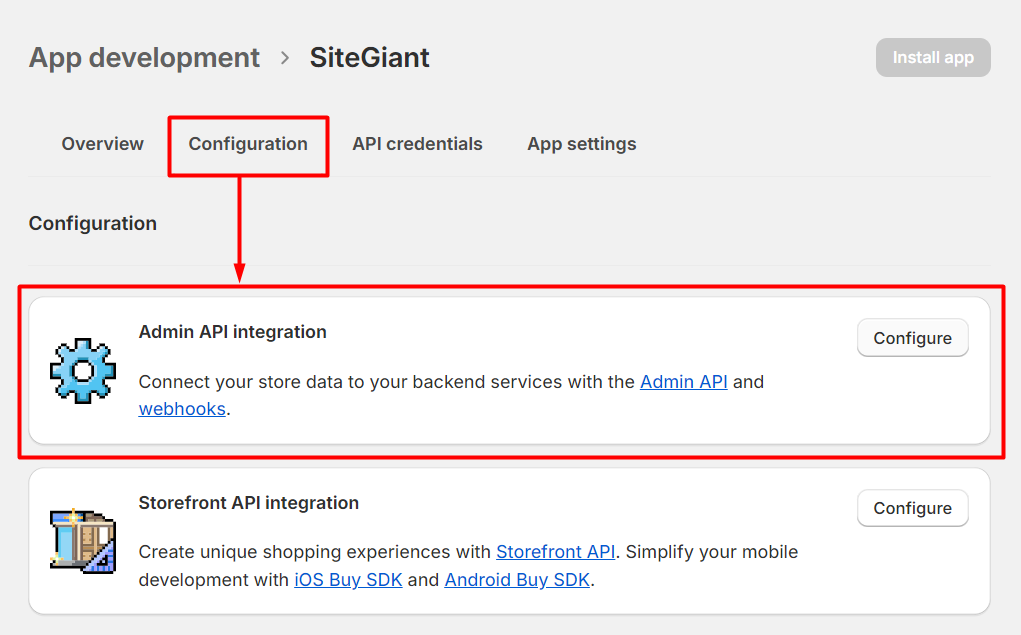Click the SiteGiant app title

click(x=369, y=58)
